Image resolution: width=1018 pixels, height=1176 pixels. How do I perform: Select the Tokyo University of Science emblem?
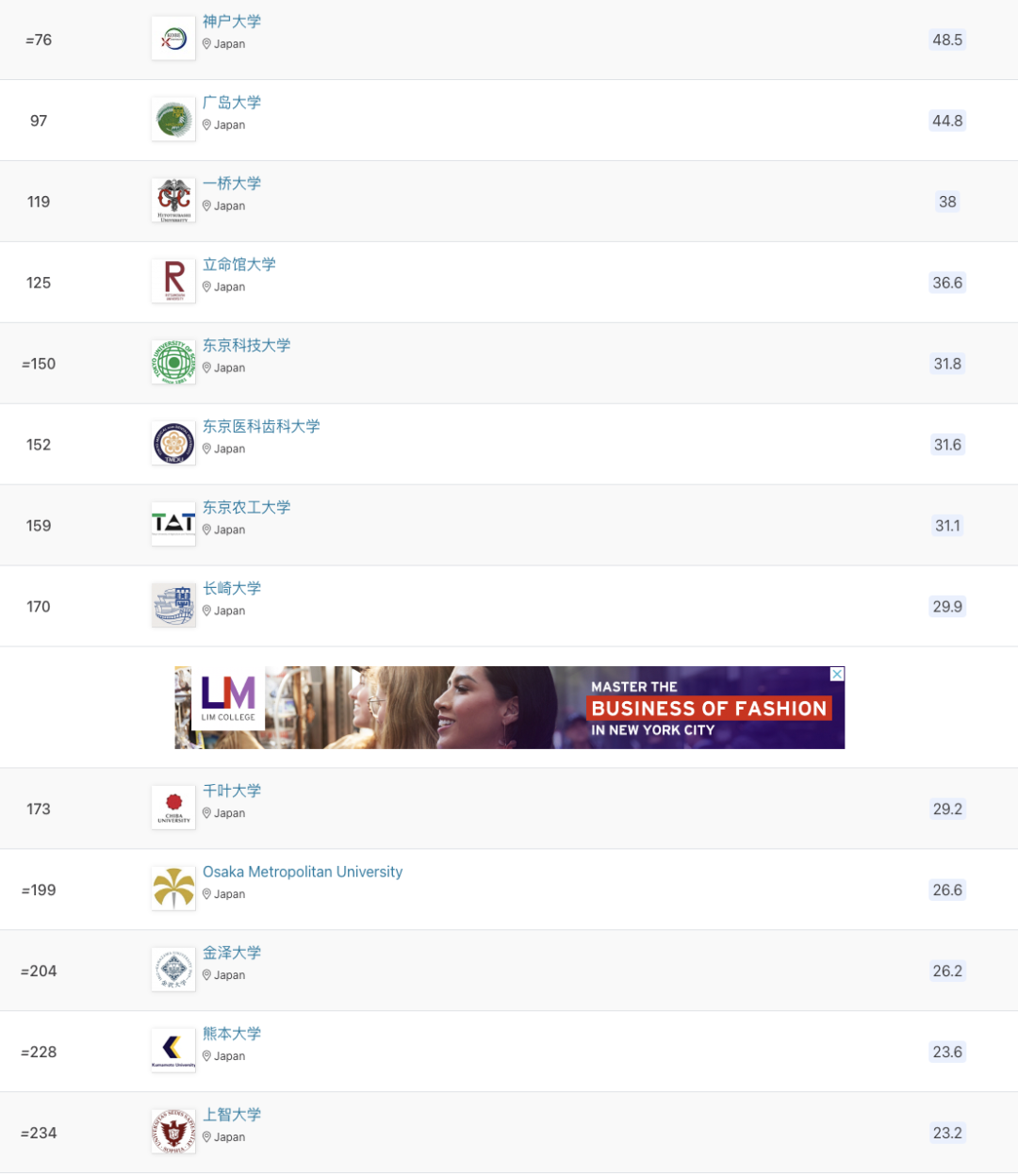pos(173,364)
